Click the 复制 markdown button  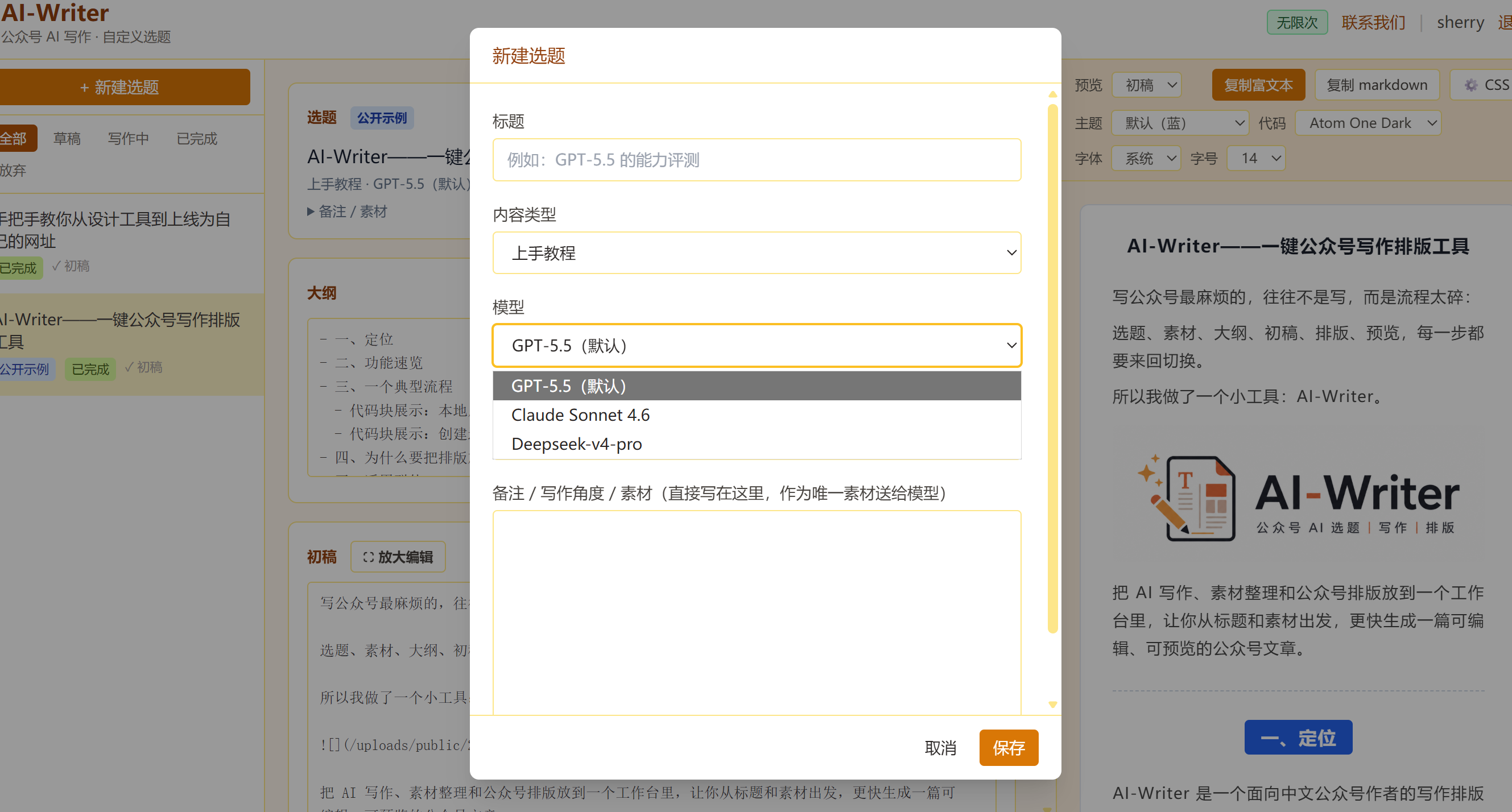(1377, 85)
